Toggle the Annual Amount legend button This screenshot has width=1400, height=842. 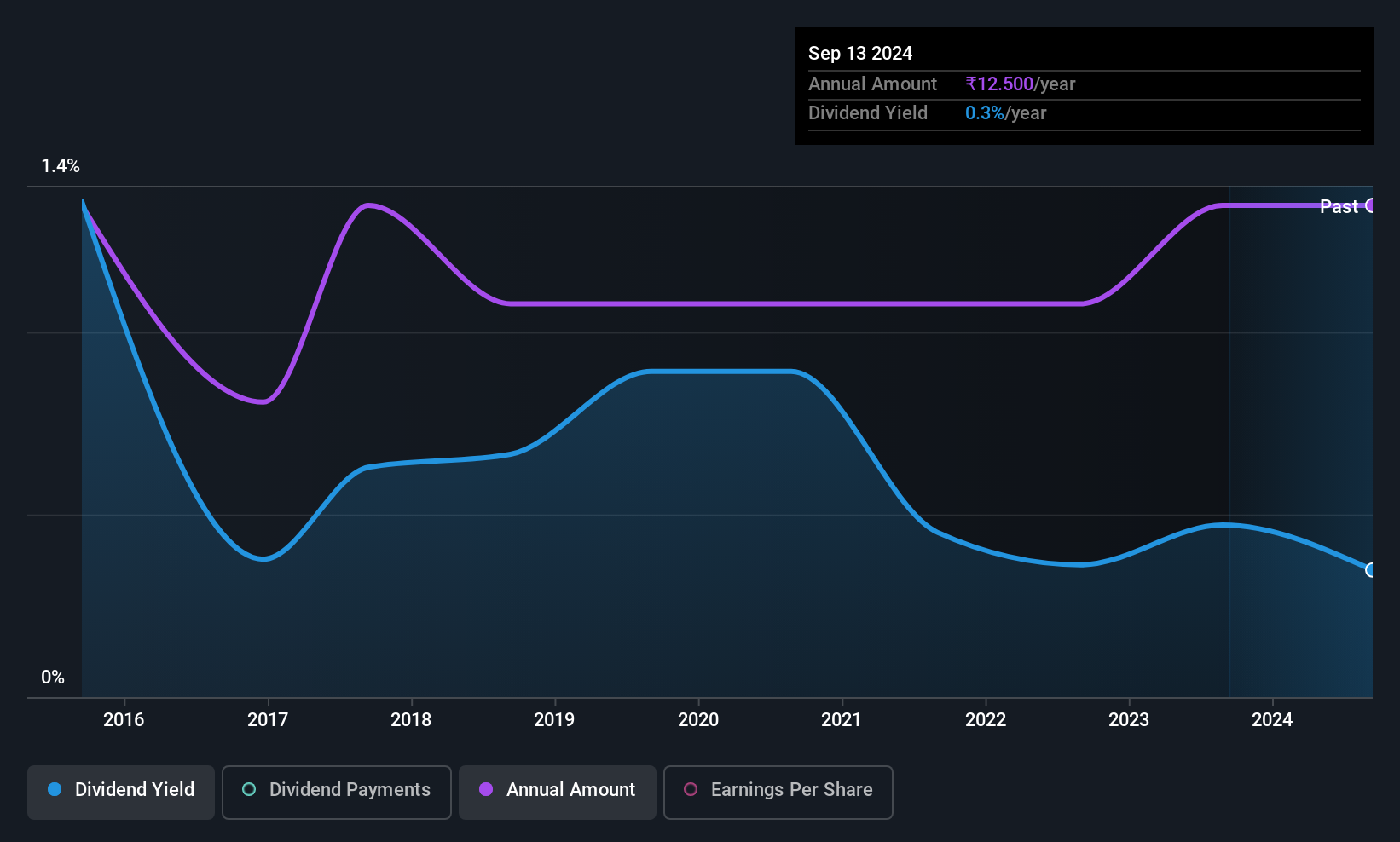pyautogui.click(x=557, y=792)
